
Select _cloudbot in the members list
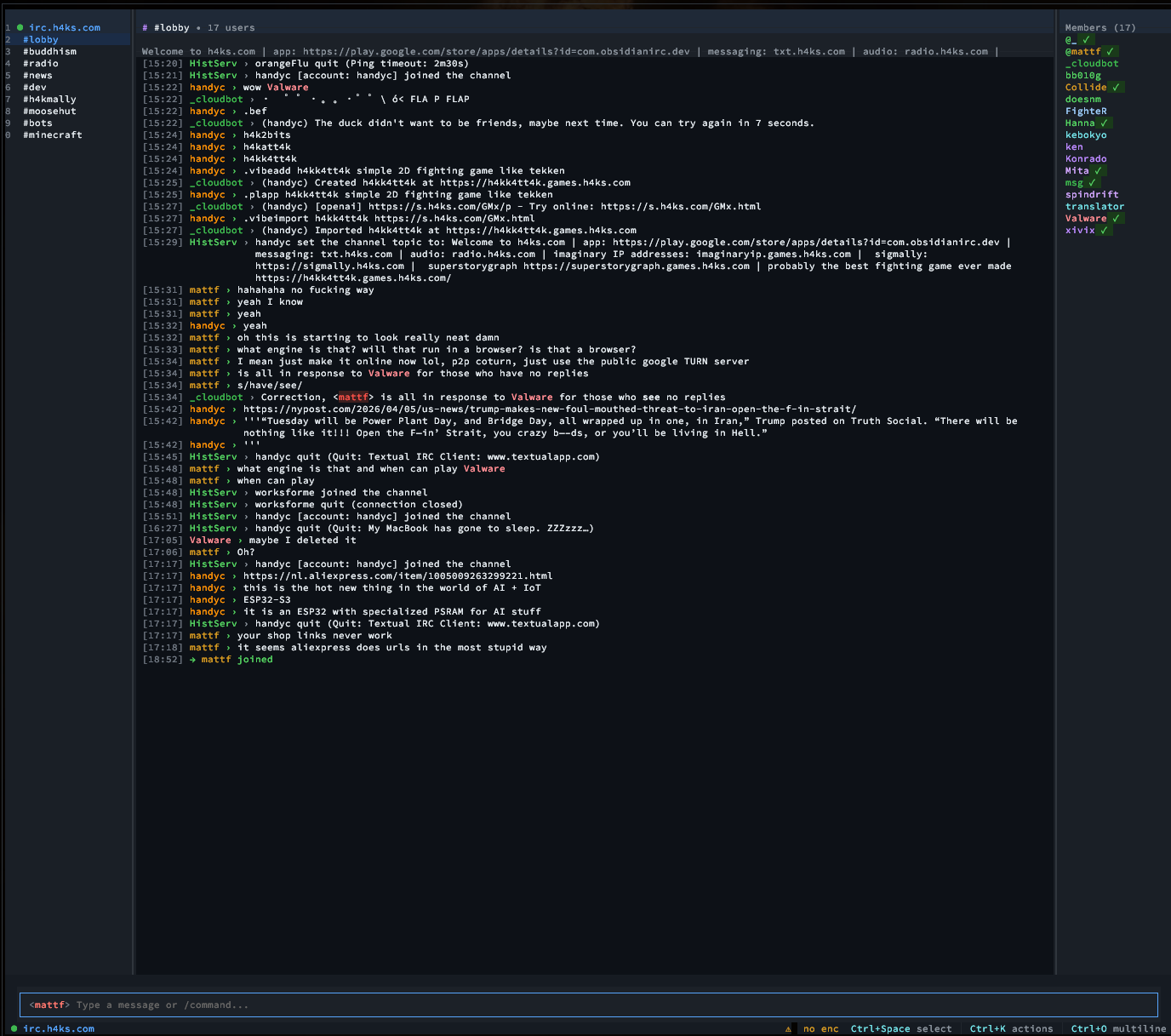tap(1091, 63)
